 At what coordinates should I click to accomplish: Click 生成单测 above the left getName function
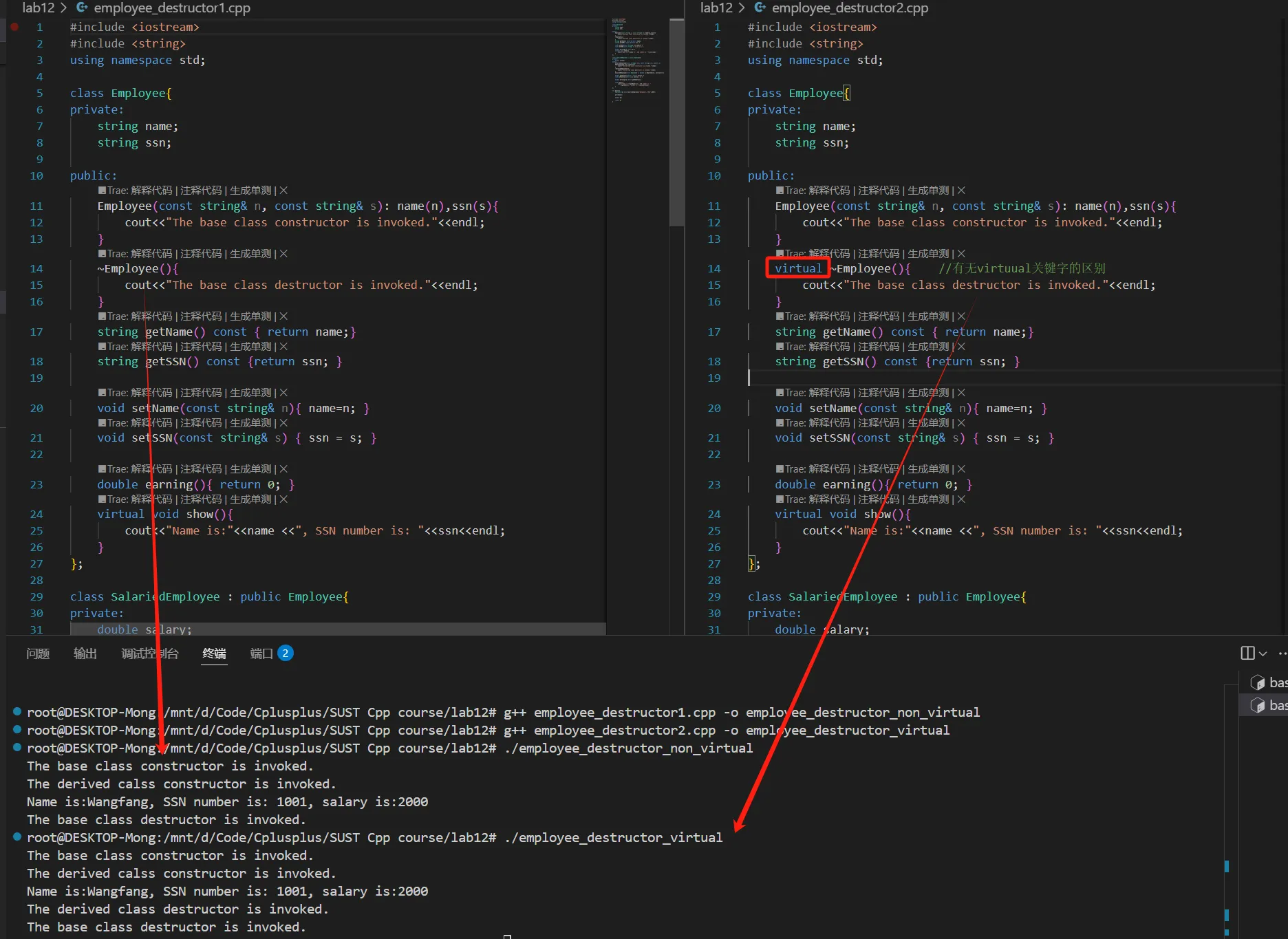coord(250,316)
